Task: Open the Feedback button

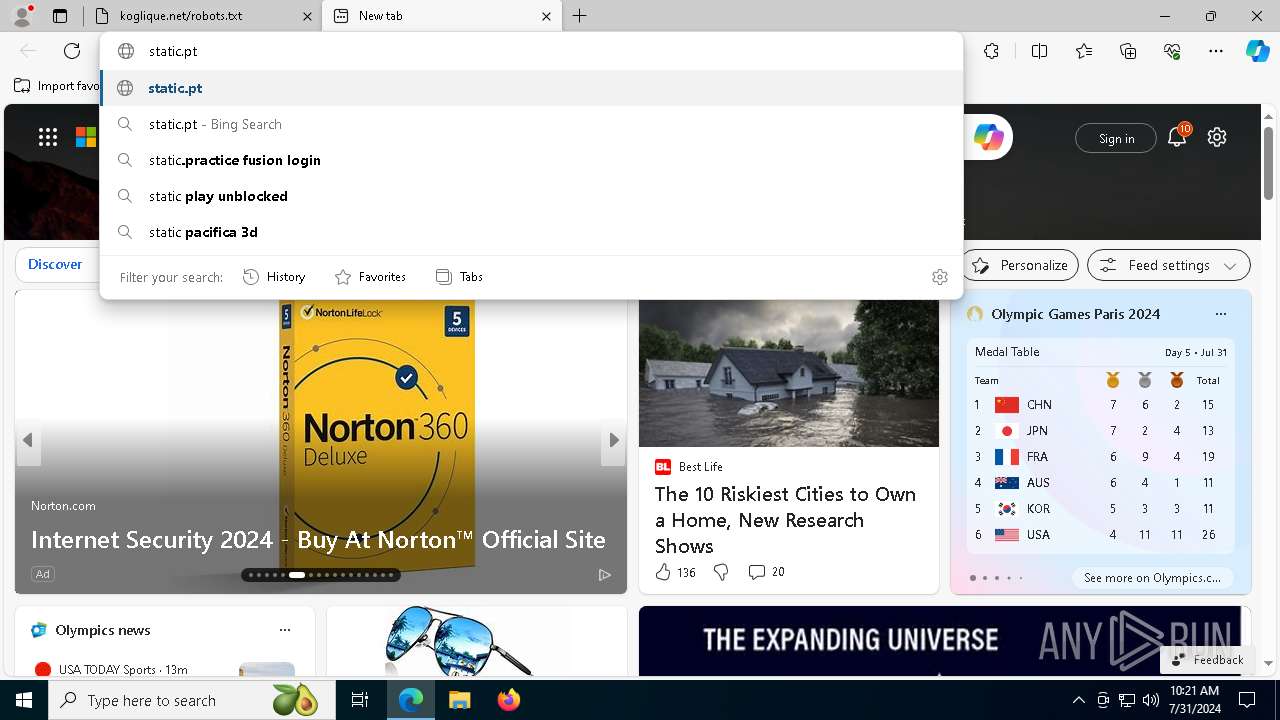Action: pyautogui.click(x=1207, y=660)
